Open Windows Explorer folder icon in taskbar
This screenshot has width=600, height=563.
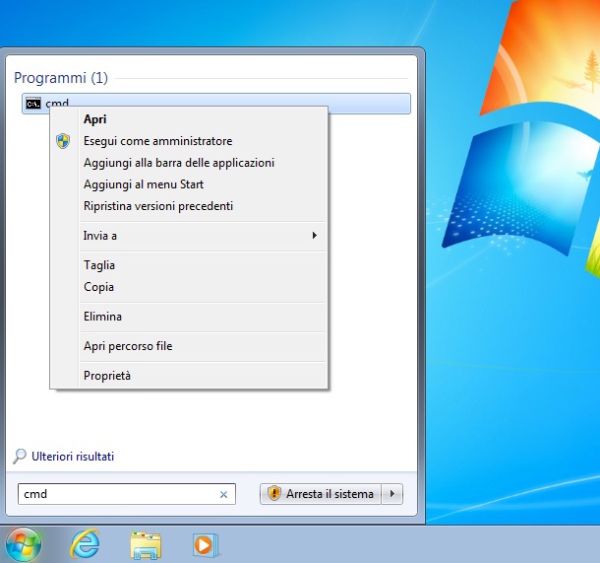[x=146, y=545]
